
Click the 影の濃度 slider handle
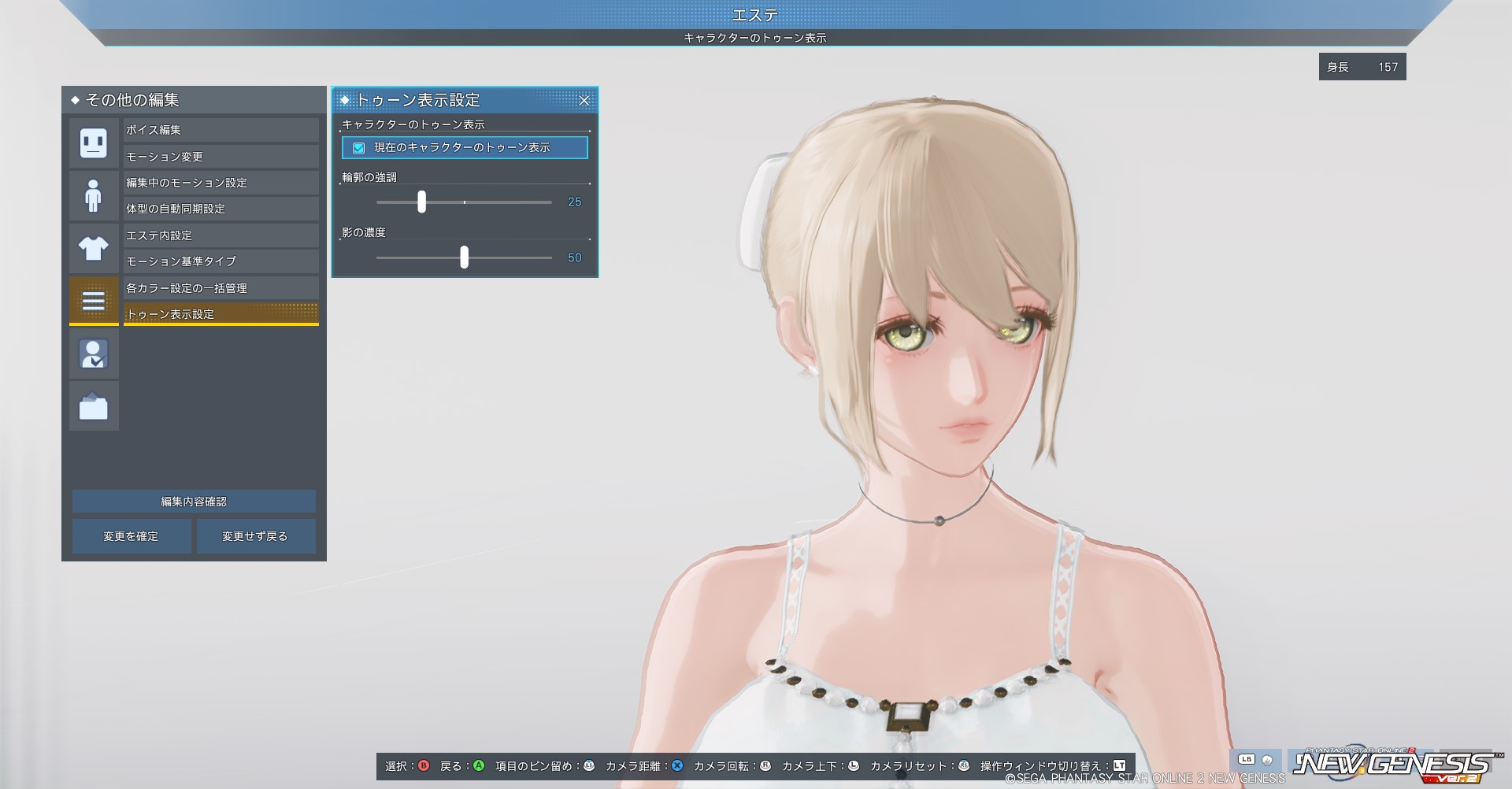tap(464, 257)
